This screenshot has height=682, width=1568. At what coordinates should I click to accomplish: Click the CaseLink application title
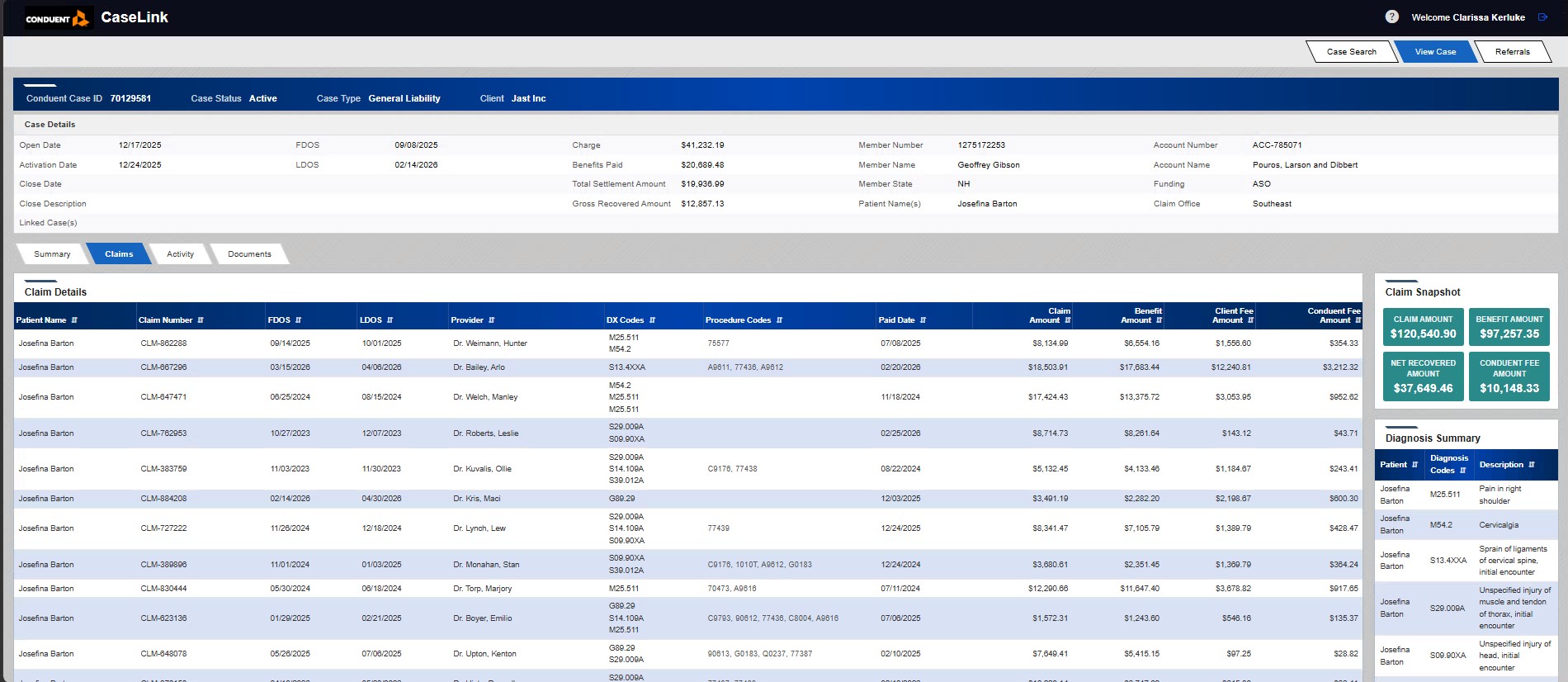click(x=135, y=17)
